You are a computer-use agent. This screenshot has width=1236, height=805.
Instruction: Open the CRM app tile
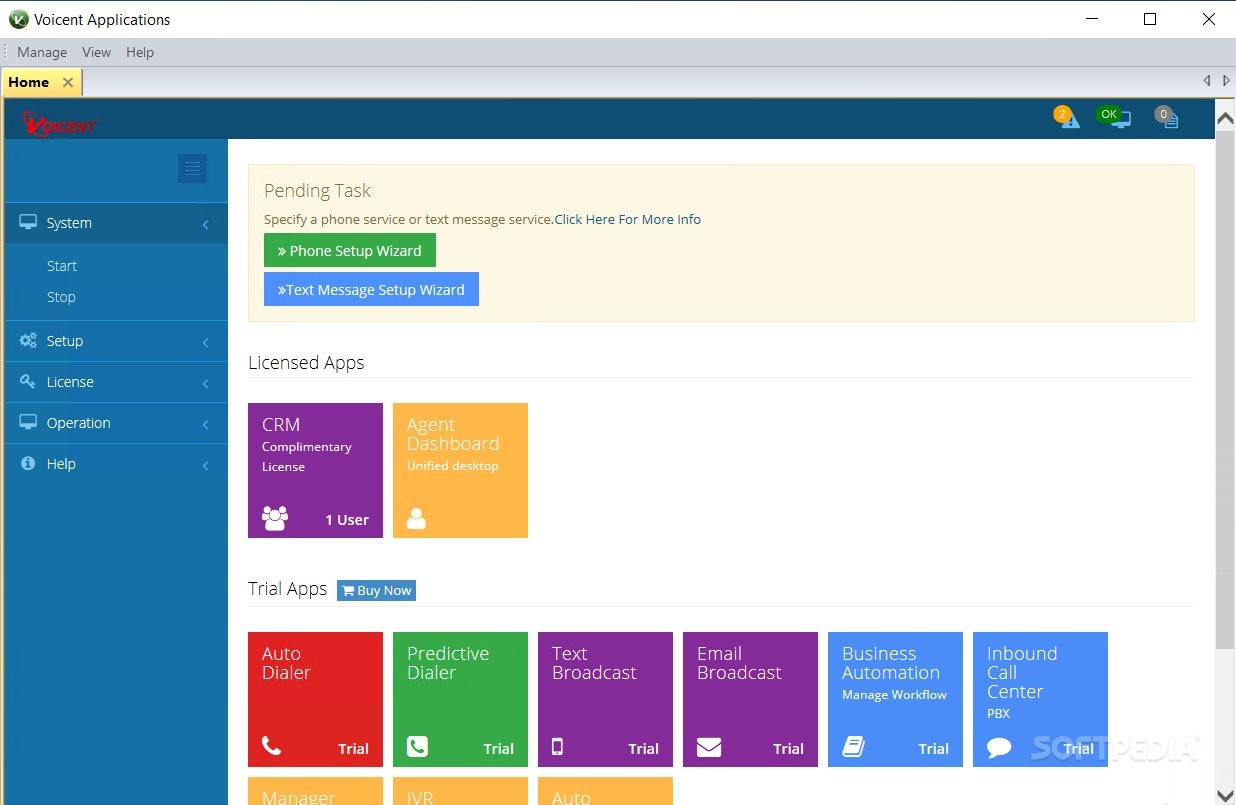pyautogui.click(x=315, y=470)
